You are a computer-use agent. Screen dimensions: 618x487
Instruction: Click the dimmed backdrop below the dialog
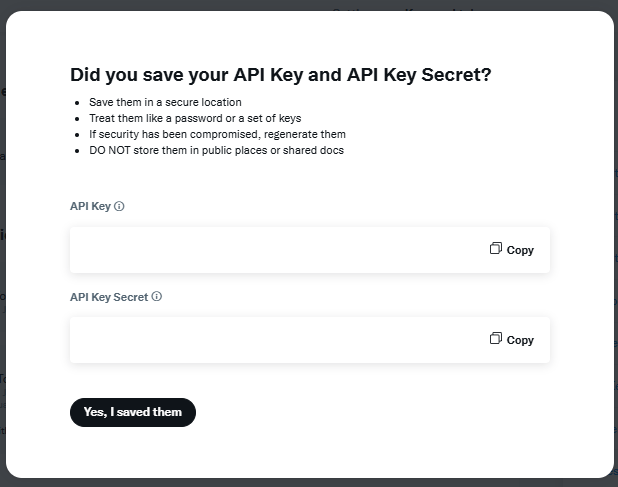coord(309,483)
